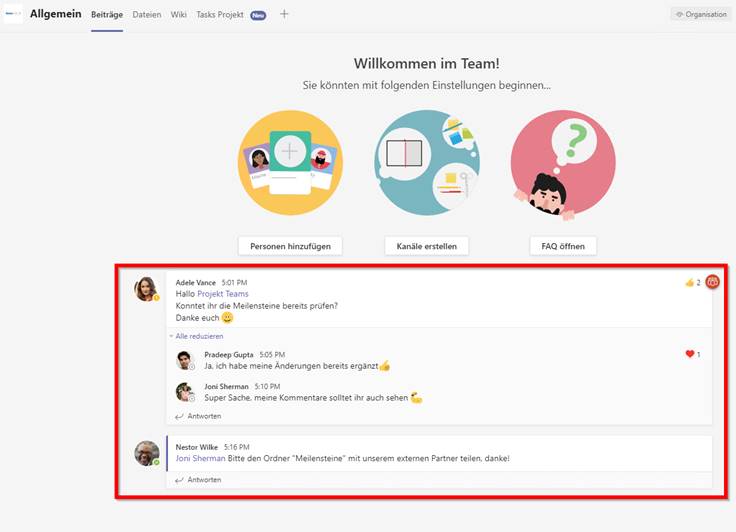Open Joni Sherman's avatar in reply
This screenshot has height=532, width=736.
point(185,392)
